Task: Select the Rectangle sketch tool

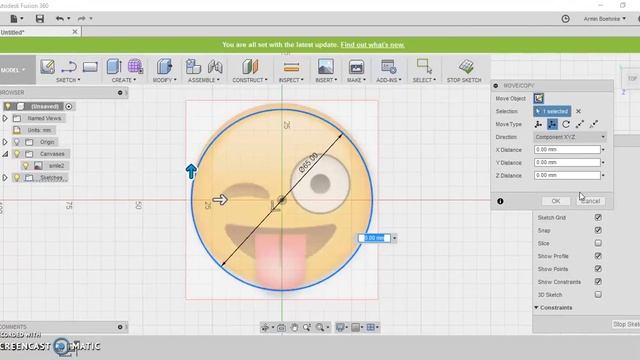Action: coord(90,67)
